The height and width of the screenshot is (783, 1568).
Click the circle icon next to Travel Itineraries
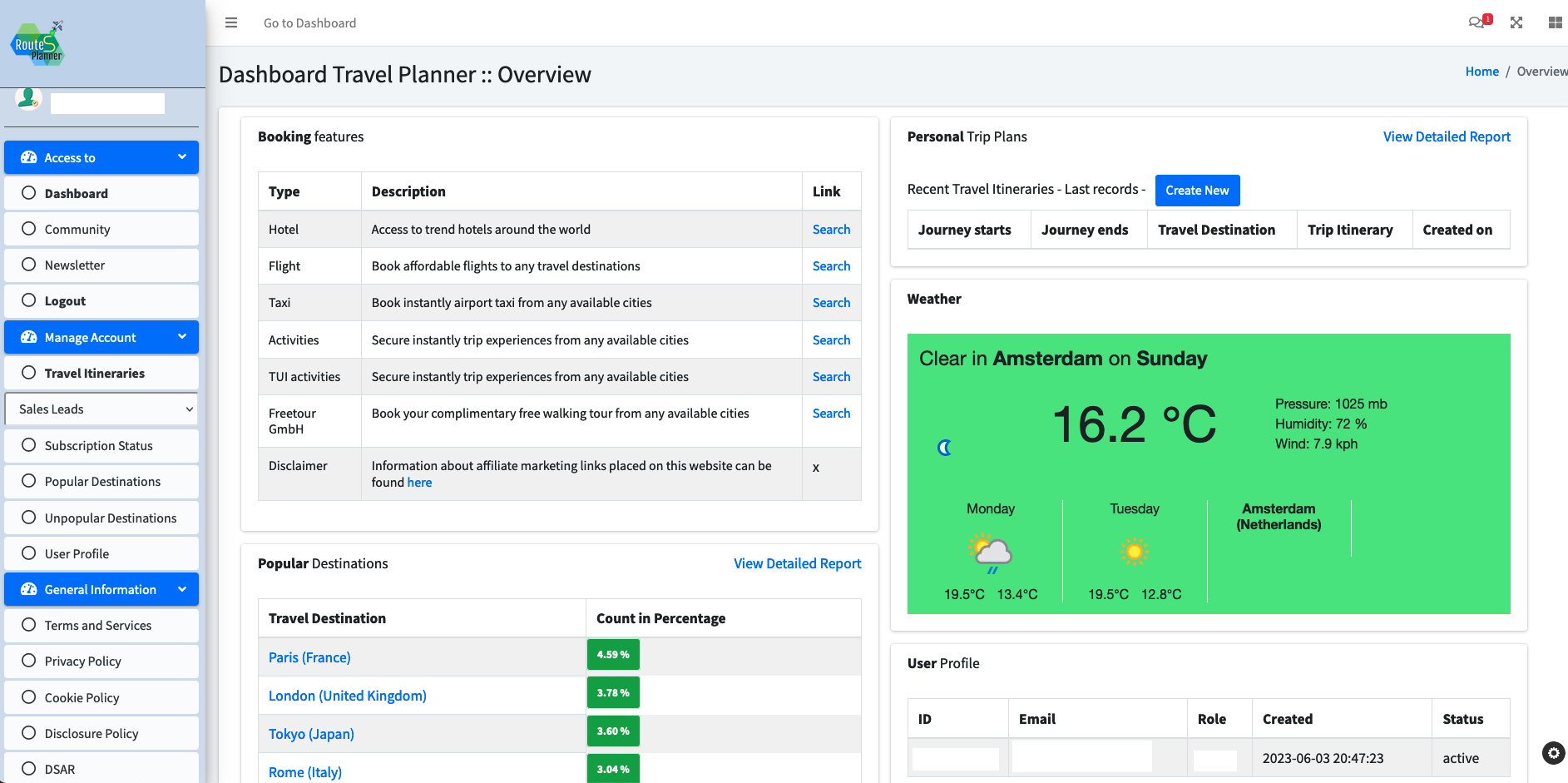click(29, 373)
